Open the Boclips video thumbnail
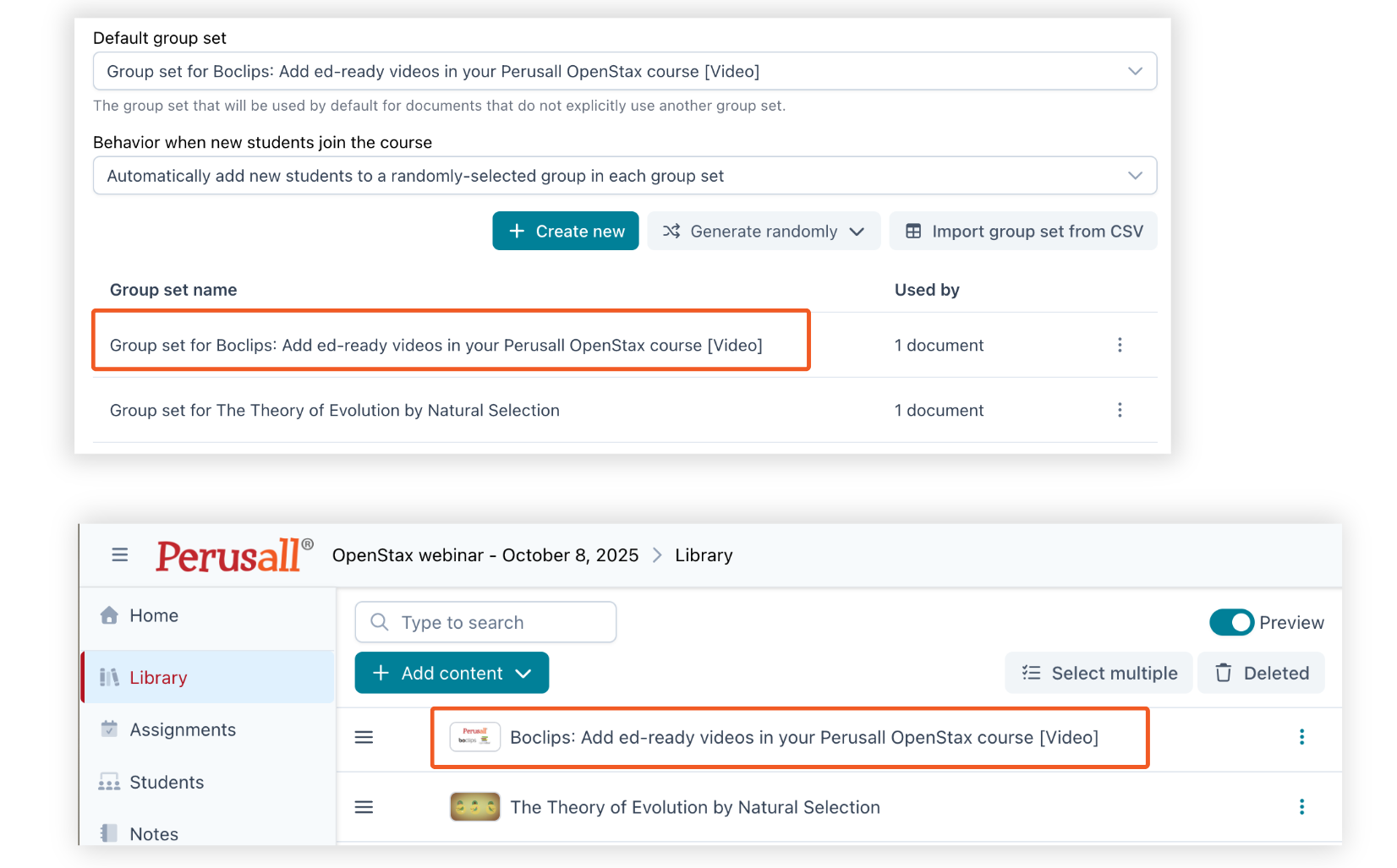Image resolution: width=1397 pixels, height=868 pixels. pos(474,737)
